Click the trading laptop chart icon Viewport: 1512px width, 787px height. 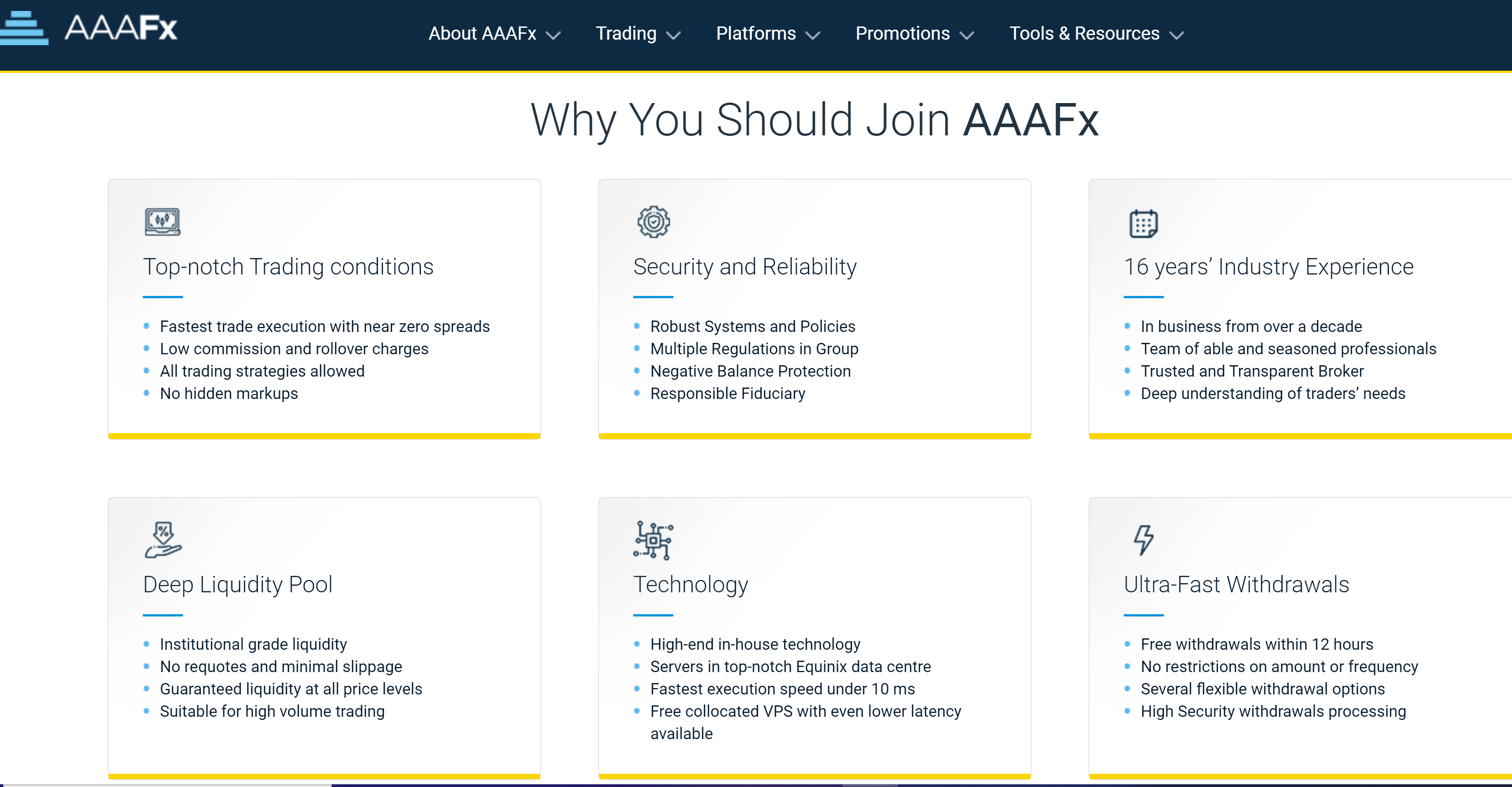(x=162, y=222)
